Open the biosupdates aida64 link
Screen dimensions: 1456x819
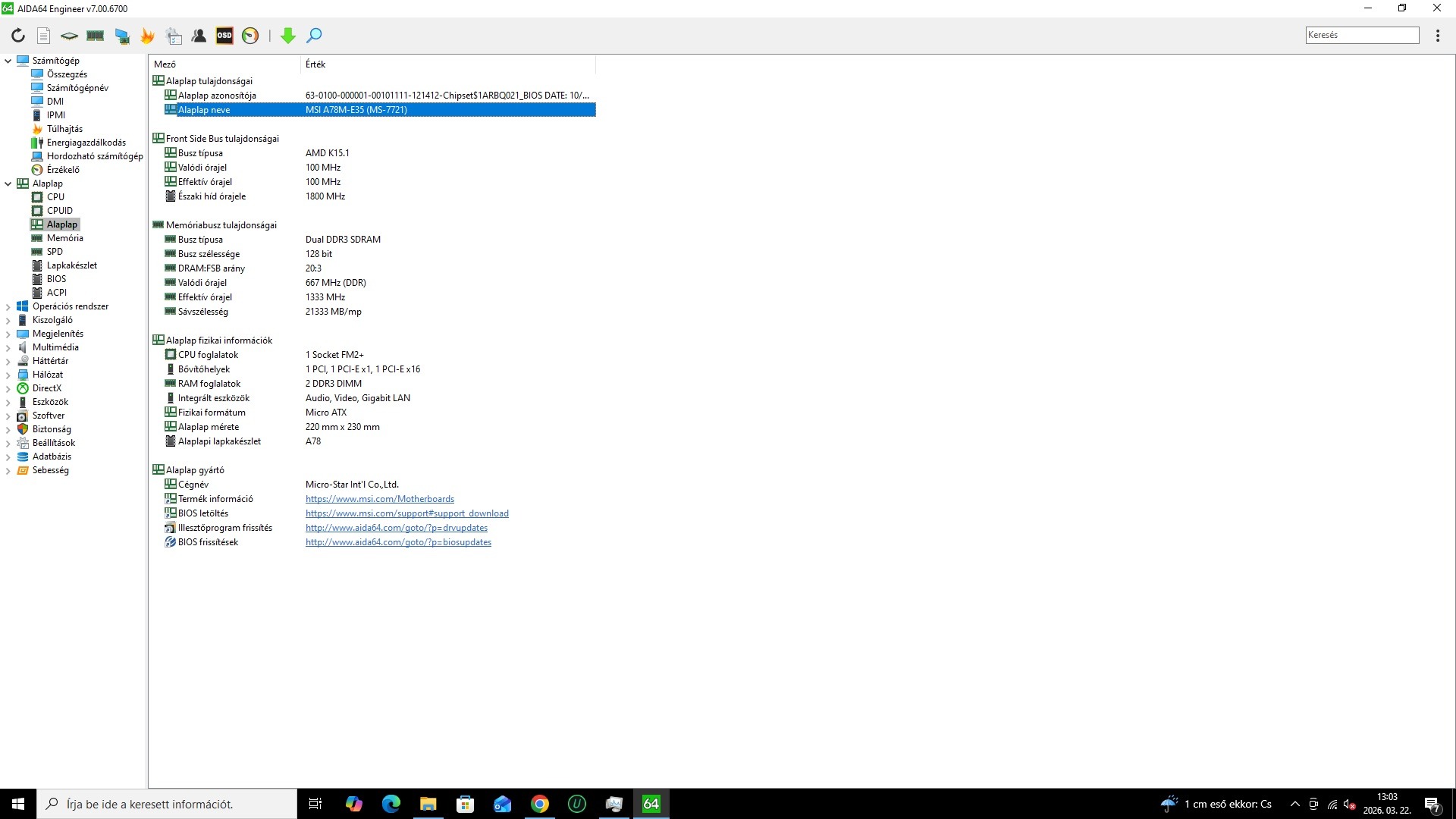[x=398, y=542]
